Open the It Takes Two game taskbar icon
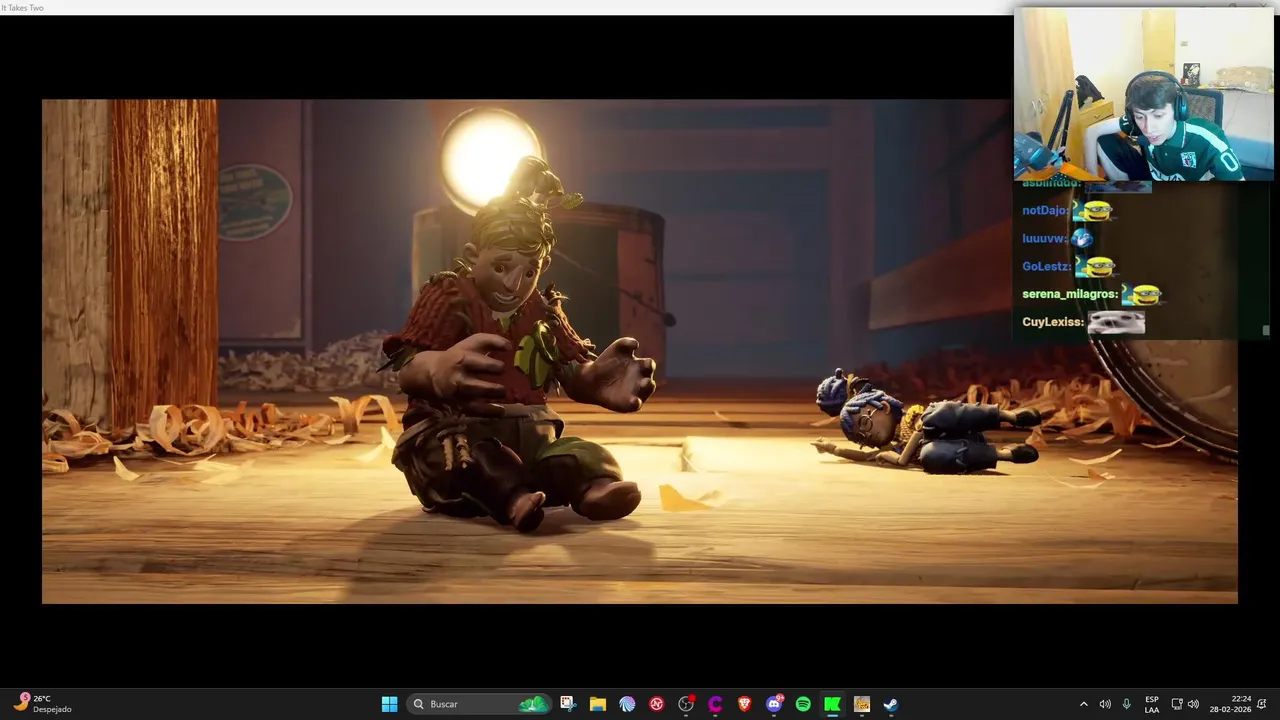Image resolution: width=1280 pixels, height=720 pixels. [x=862, y=704]
